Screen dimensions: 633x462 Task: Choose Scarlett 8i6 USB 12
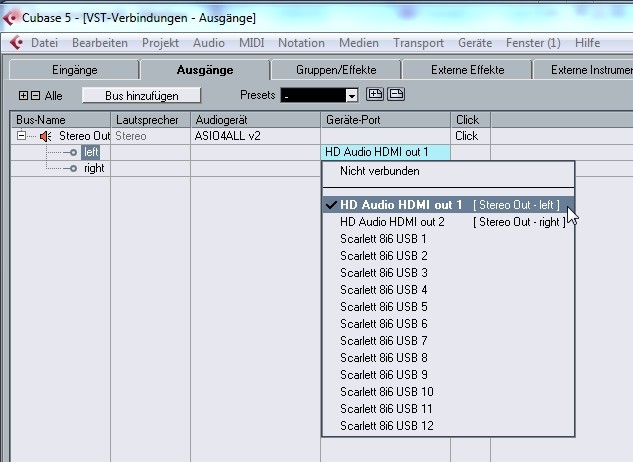tap(448, 426)
